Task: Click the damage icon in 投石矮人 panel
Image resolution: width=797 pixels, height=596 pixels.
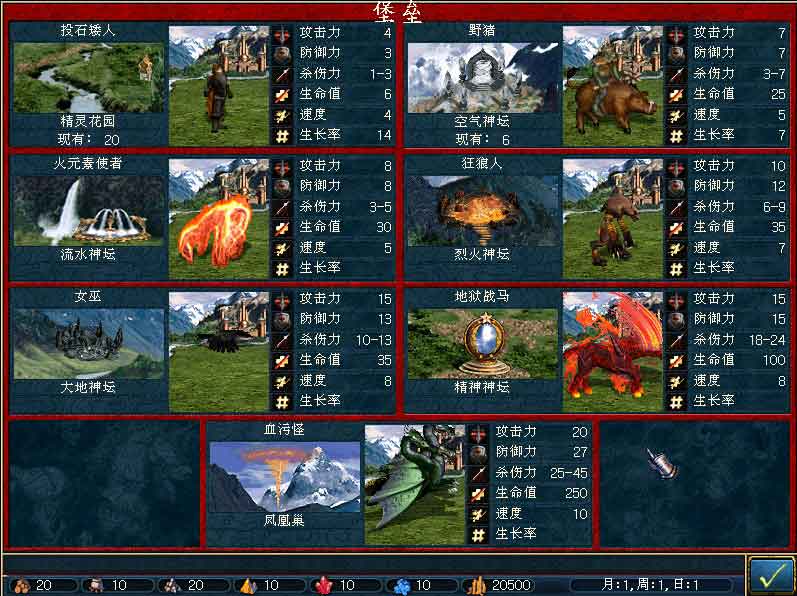Action: 282,75
